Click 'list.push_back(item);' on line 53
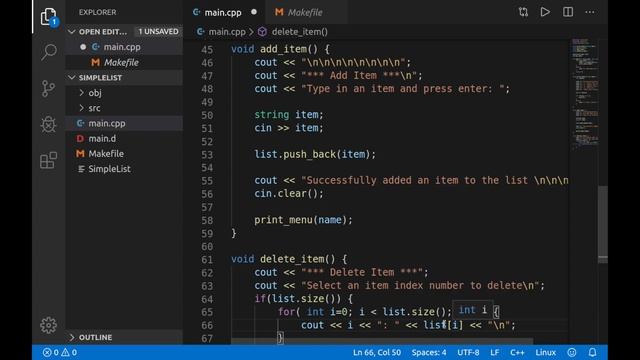640x360 pixels. (x=315, y=154)
